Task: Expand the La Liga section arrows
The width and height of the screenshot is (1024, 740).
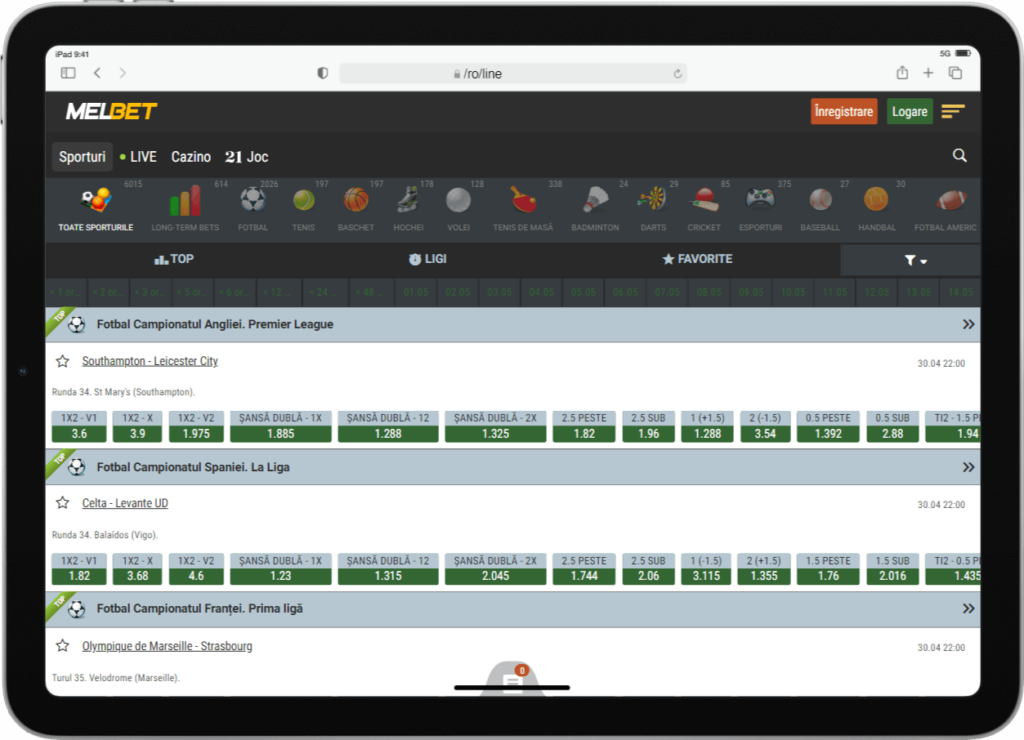Action: click(x=968, y=467)
